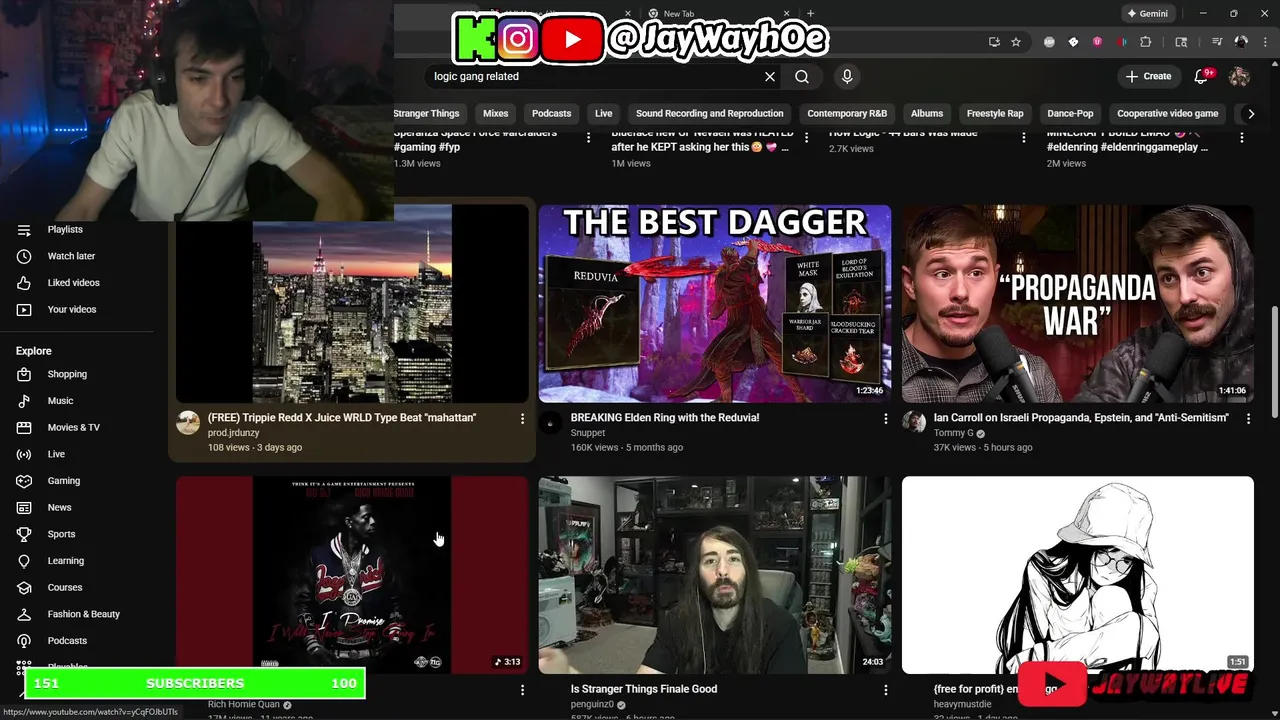
Task: Select Cooperative video game chip
Action: tap(1168, 114)
